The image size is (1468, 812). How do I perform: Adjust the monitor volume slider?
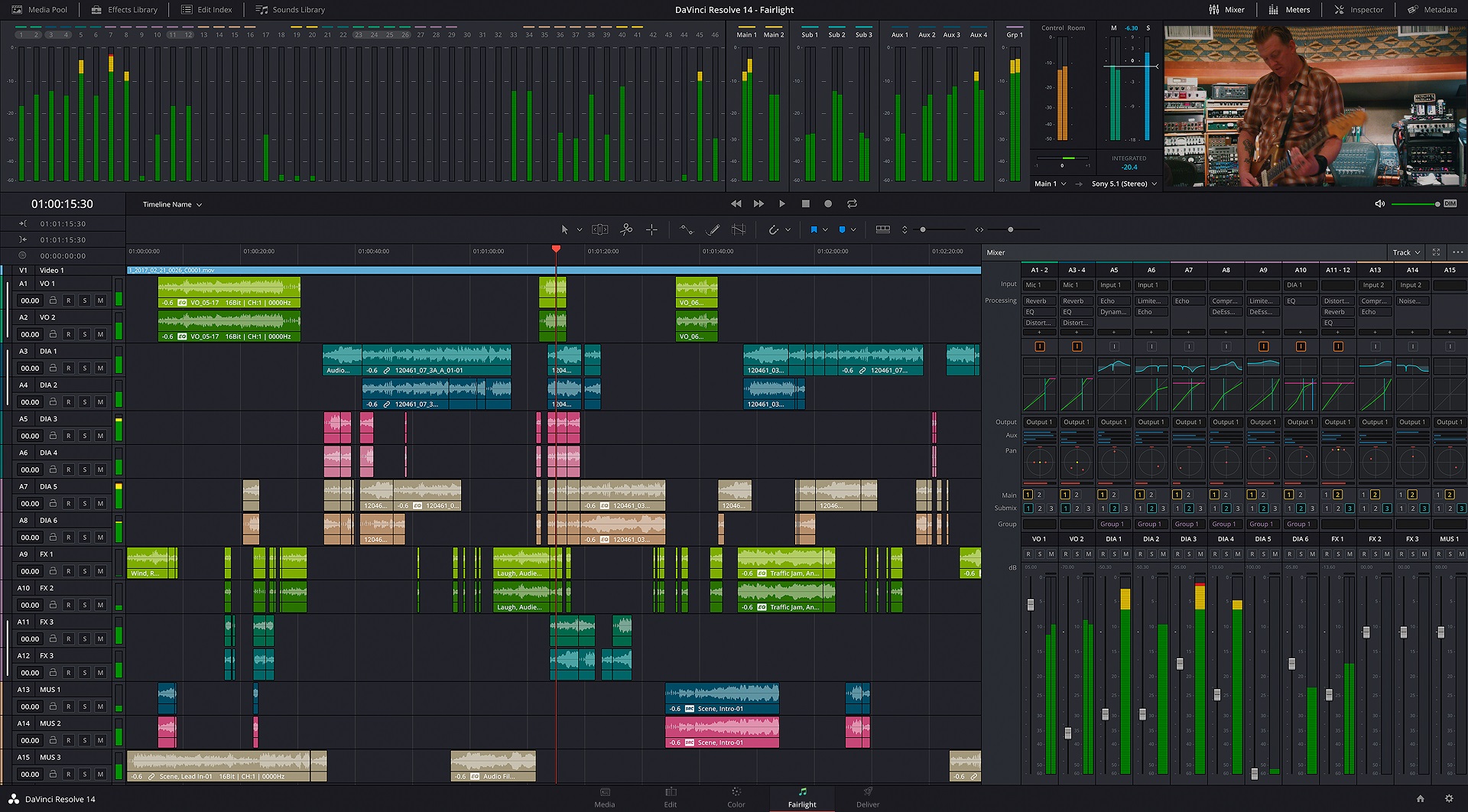click(1414, 204)
